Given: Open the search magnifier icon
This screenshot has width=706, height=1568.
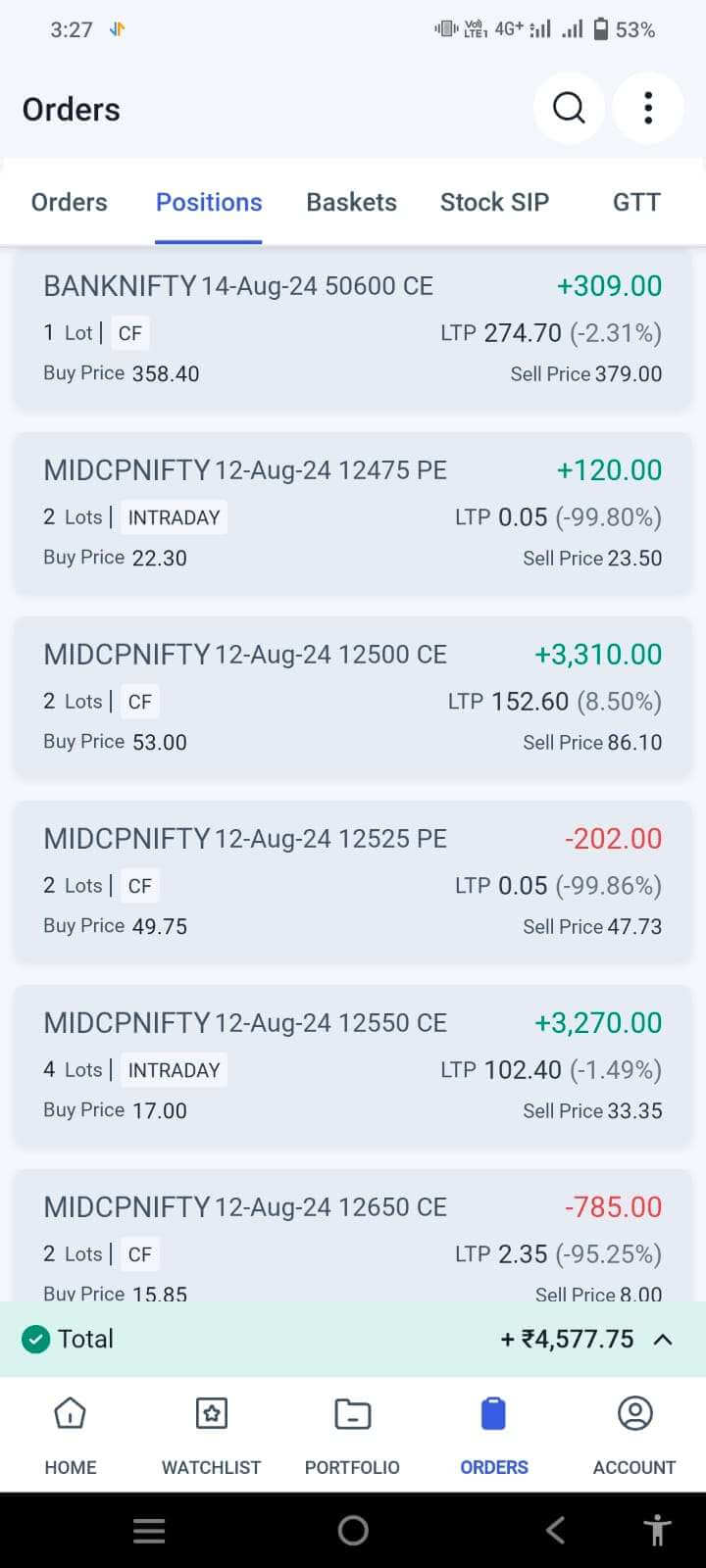Looking at the screenshot, I should coord(569,108).
